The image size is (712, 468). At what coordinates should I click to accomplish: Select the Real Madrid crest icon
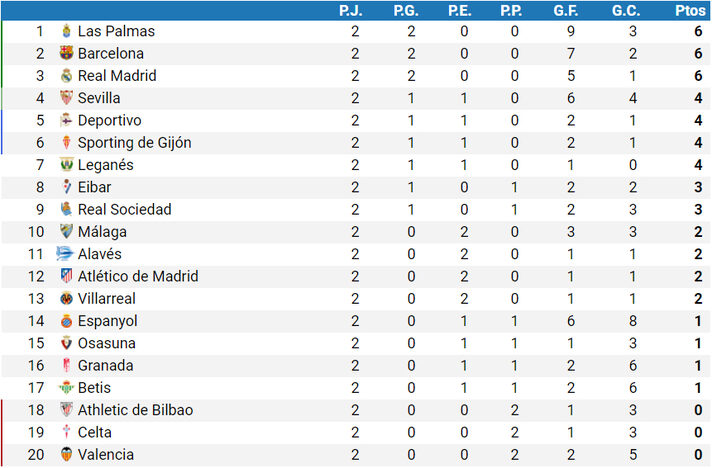click(x=66, y=75)
